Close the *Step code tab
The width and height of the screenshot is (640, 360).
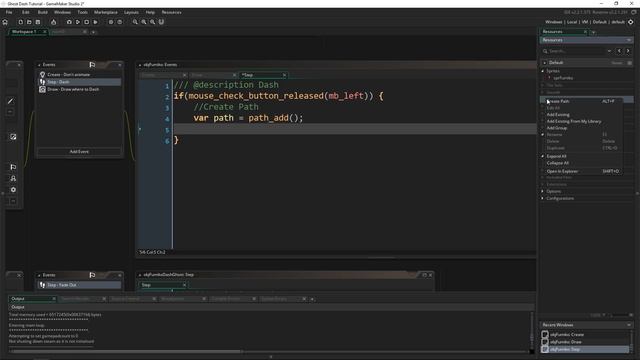click(284, 75)
